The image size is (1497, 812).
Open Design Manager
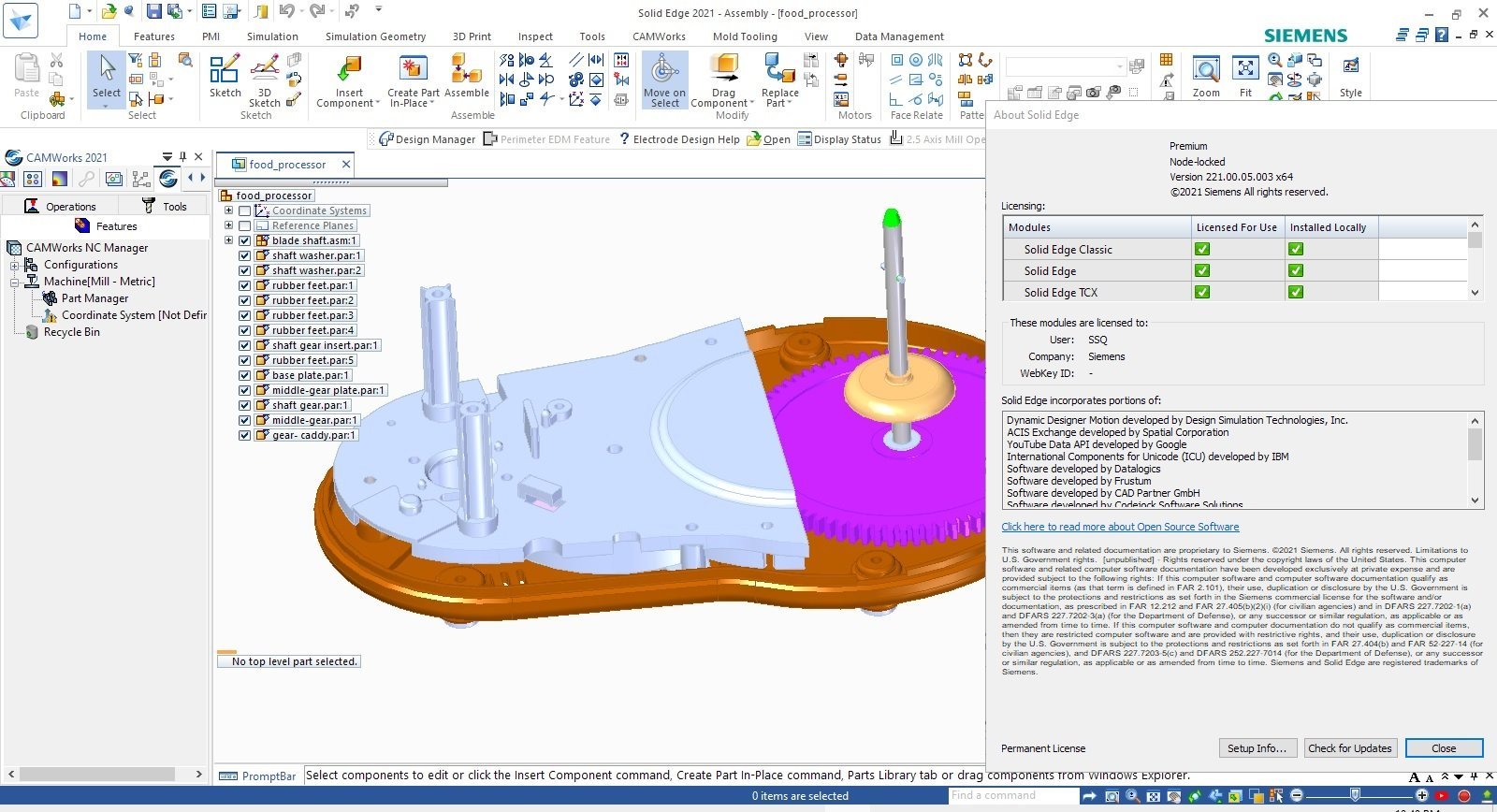pyautogui.click(x=427, y=139)
